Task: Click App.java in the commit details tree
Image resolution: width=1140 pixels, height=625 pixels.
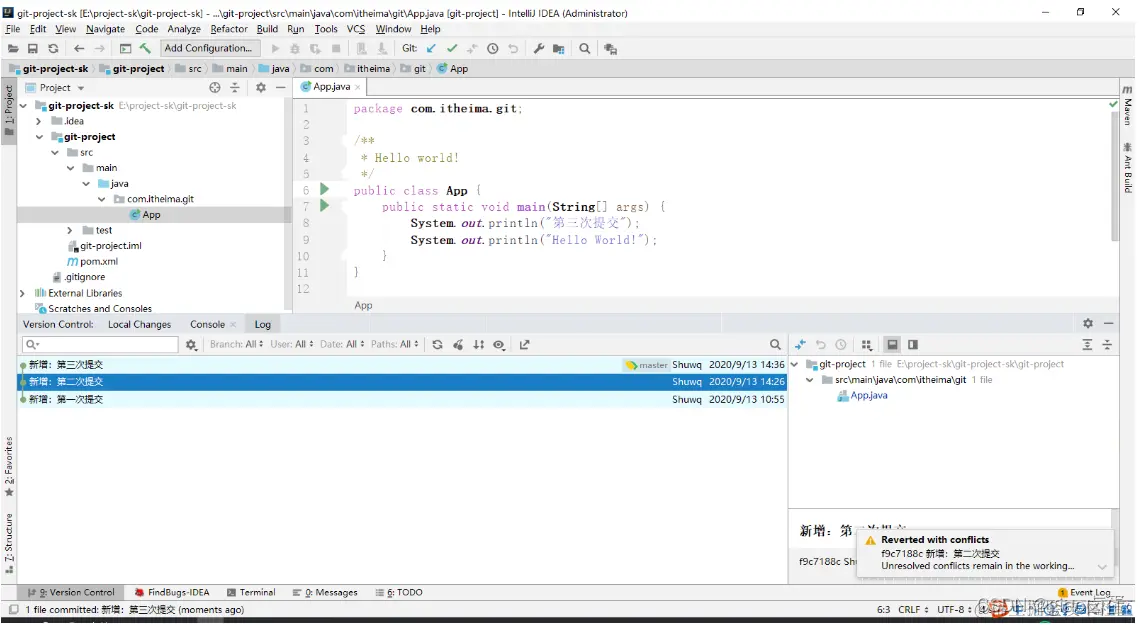Action: 869,396
